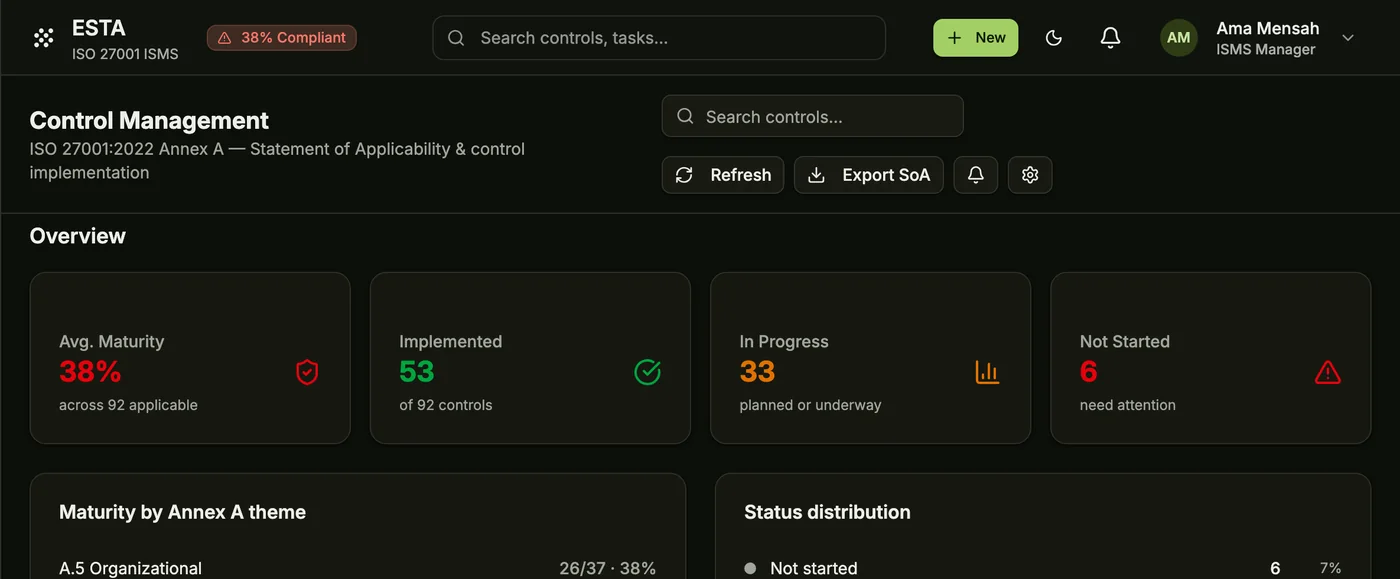Screen dimensions: 1400x579
Task: Click the Refresh button
Action: (x=723, y=175)
